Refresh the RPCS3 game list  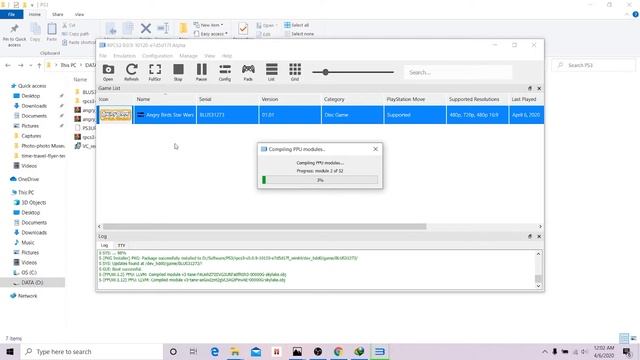[131, 72]
